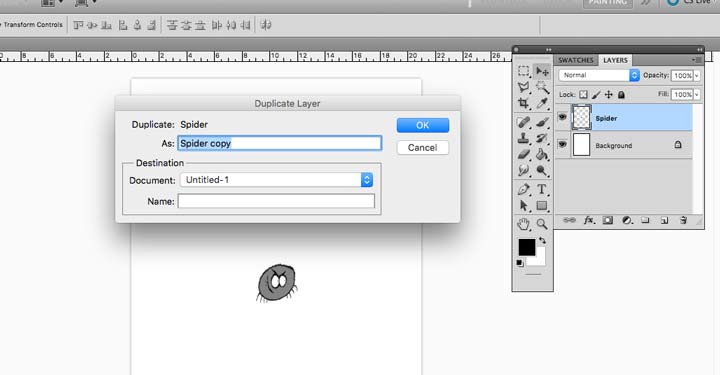
Task: Select the Smudge tool
Action: click(523, 171)
